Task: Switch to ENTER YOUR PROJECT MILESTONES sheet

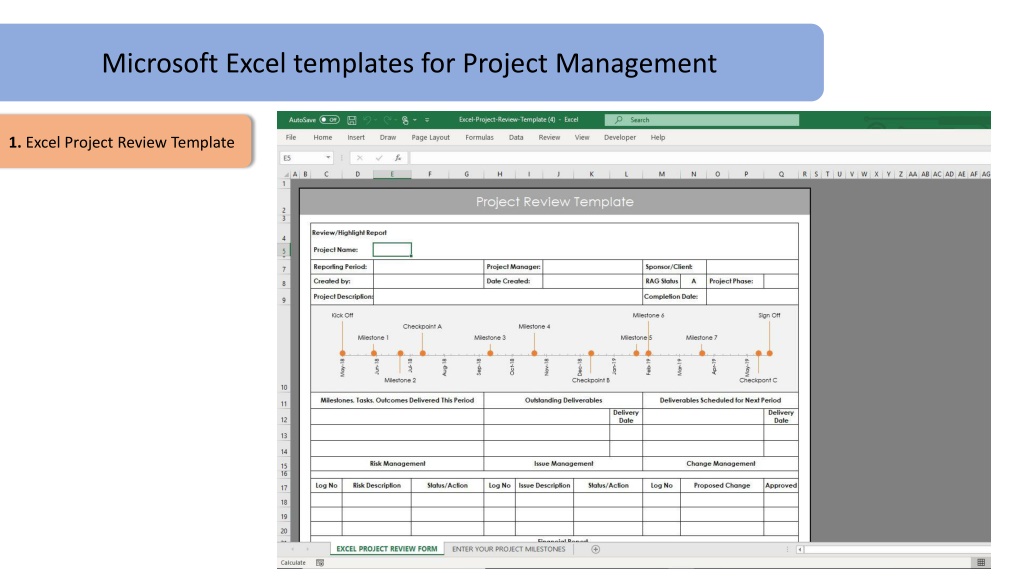Action: (x=509, y=549)
